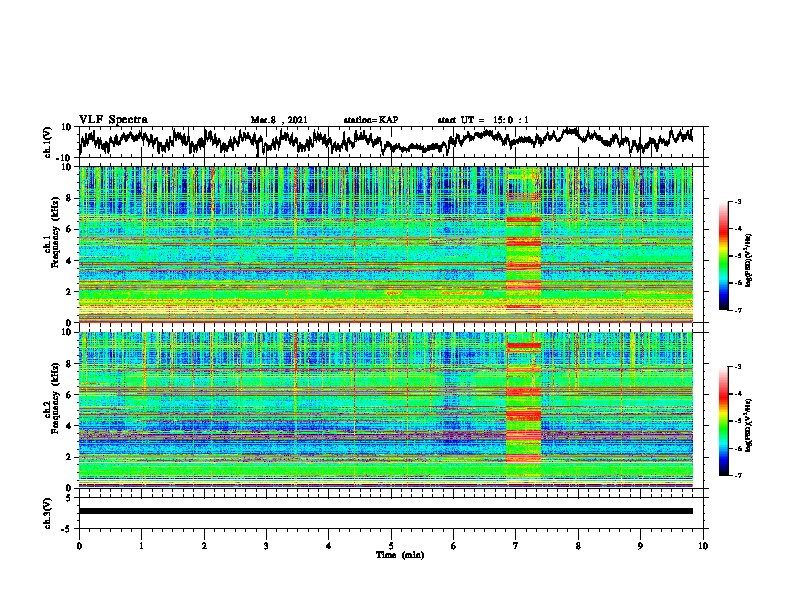792x612 pixels.
Task: Click the ch.1 voltage waveform trace
Action: click(385, 141)
